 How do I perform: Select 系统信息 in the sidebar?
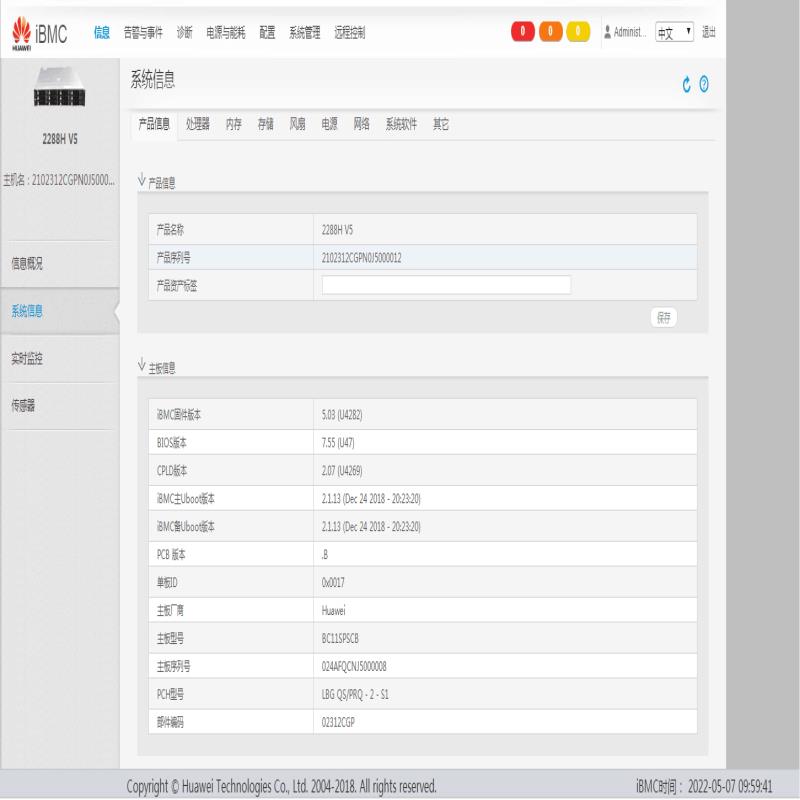coord(60,311)
